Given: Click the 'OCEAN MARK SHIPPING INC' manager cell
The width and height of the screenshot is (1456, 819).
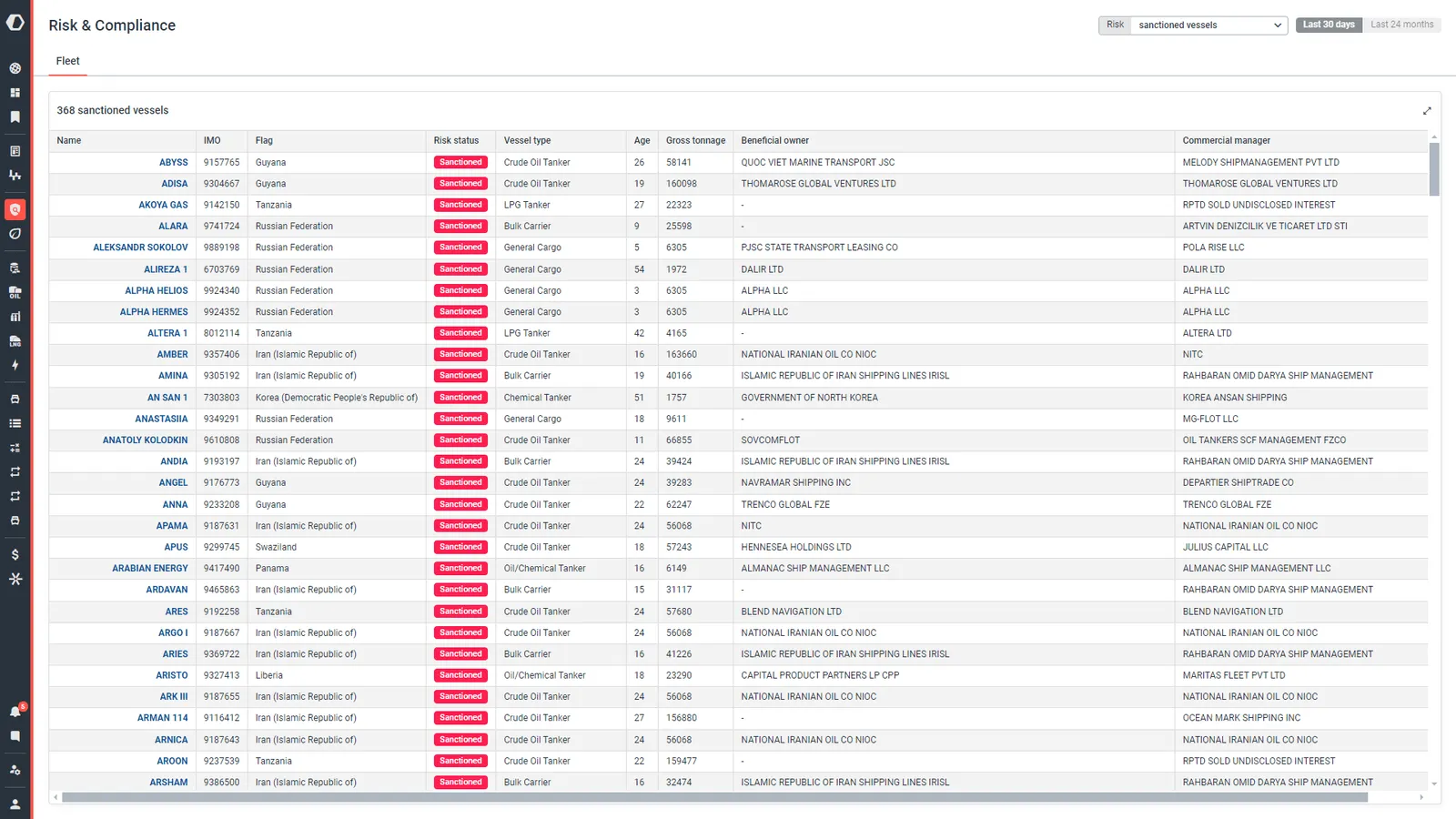Looking at the screenshot, I should tap(1242, 718).
